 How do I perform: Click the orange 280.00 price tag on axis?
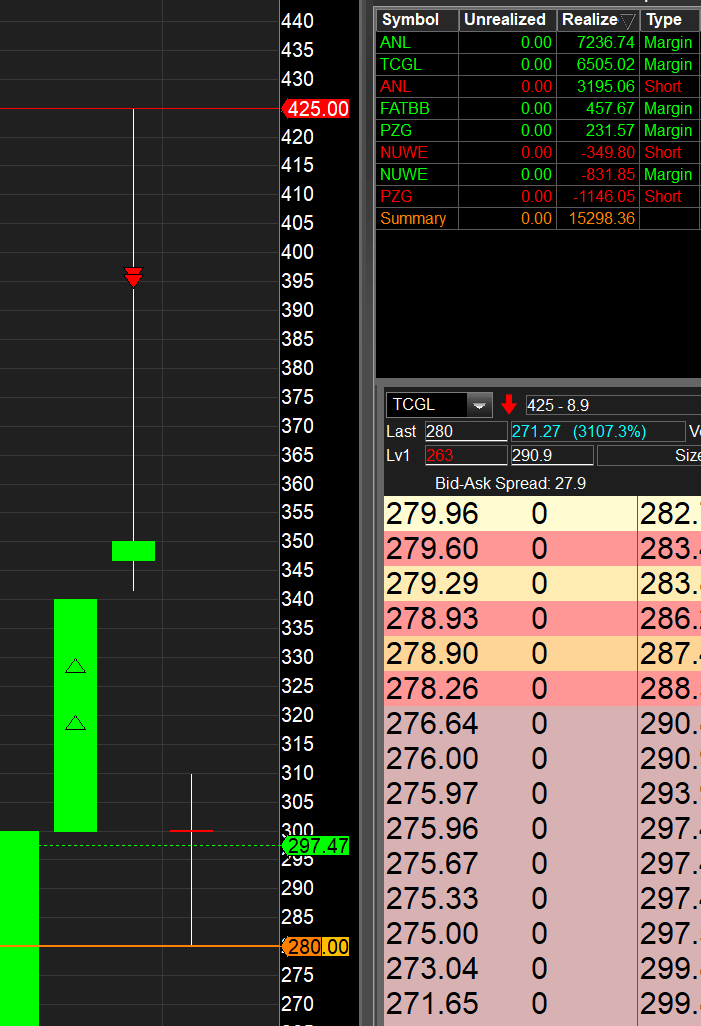pos(315,946)
